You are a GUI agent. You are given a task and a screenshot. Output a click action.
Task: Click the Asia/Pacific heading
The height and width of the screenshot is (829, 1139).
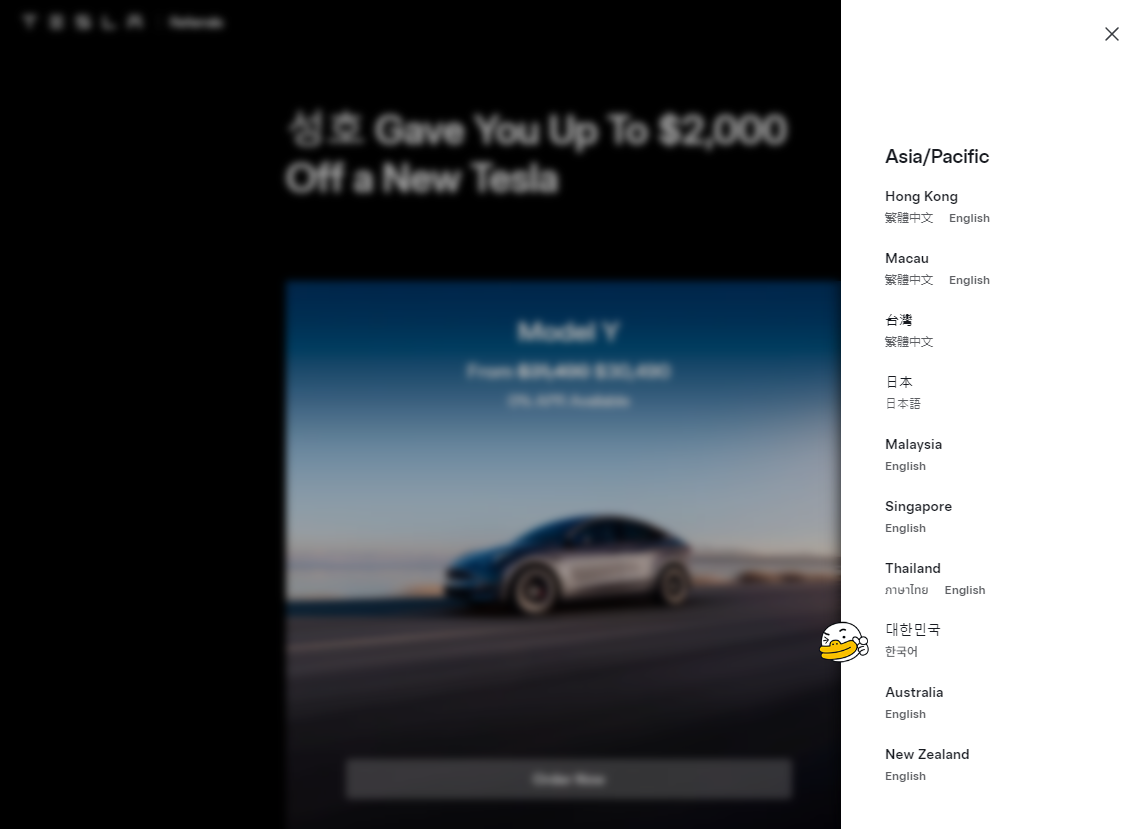[x=937, y=156]
